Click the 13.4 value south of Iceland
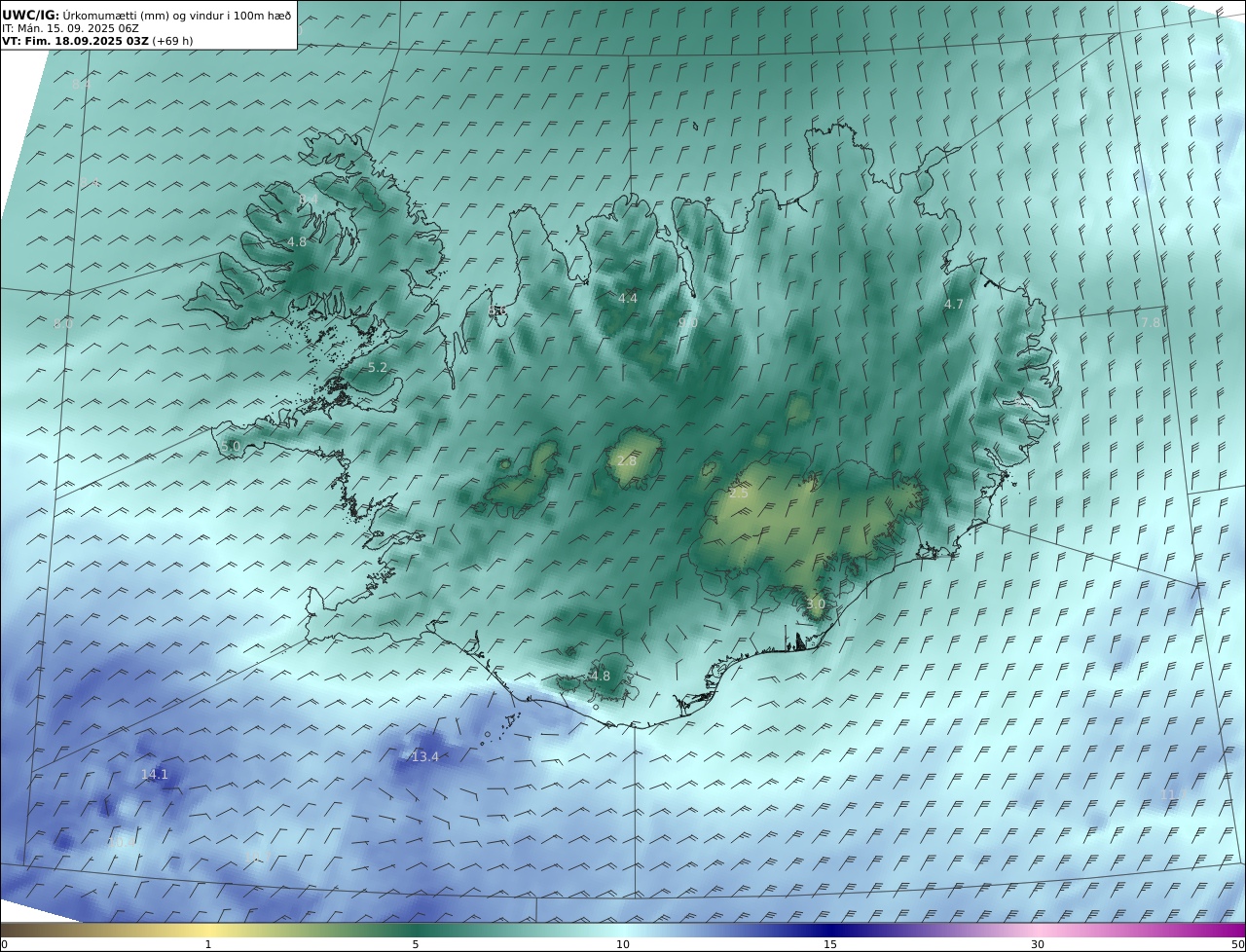 pos(425,756)
